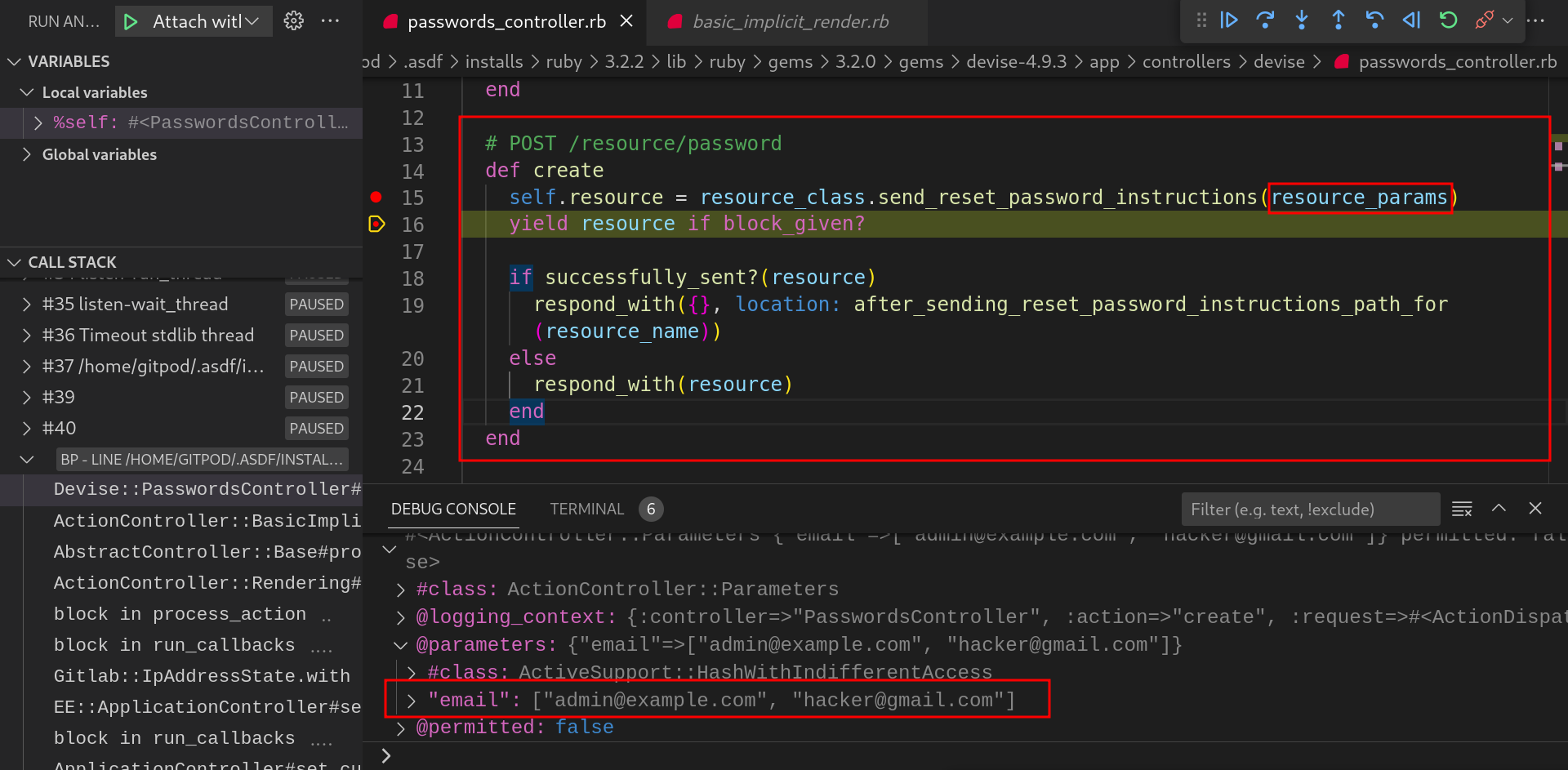This screenshot has height=770, width=1568.
Task: Step out of the current function
Action: [1338, 20]
